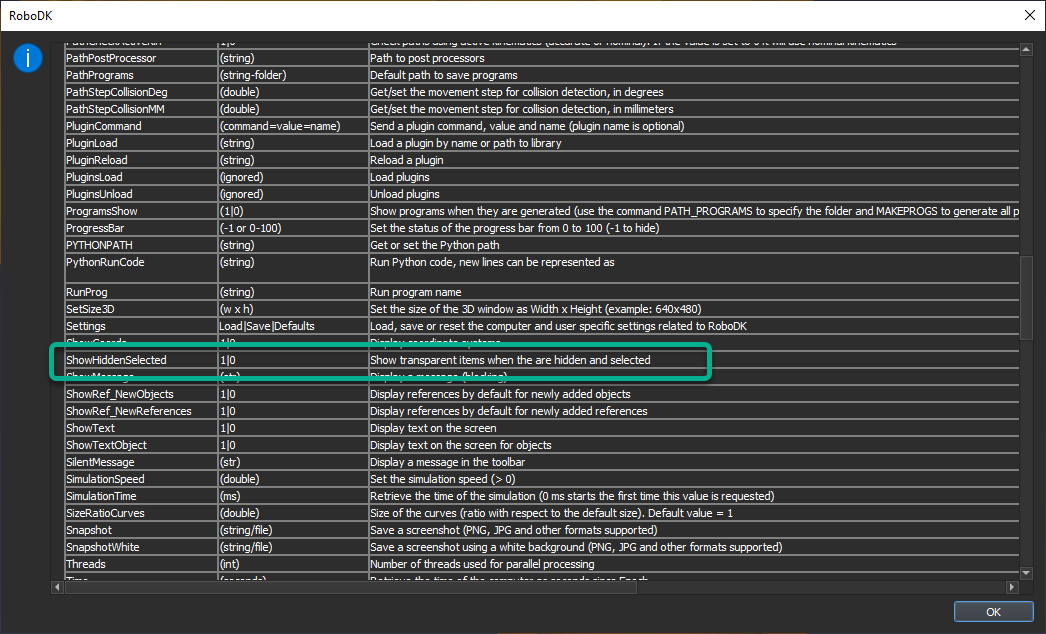Click the blue information icon
Screen dimensions: 1046x634
point(27,59)
